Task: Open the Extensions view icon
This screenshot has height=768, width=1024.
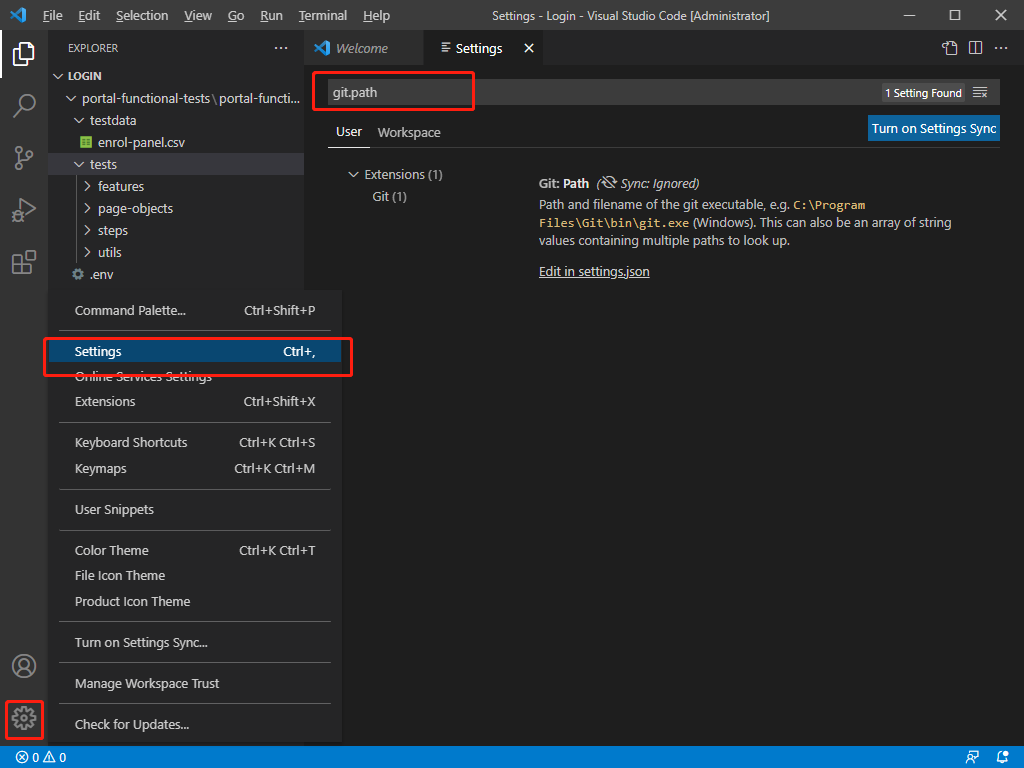Action: (23, 262)
